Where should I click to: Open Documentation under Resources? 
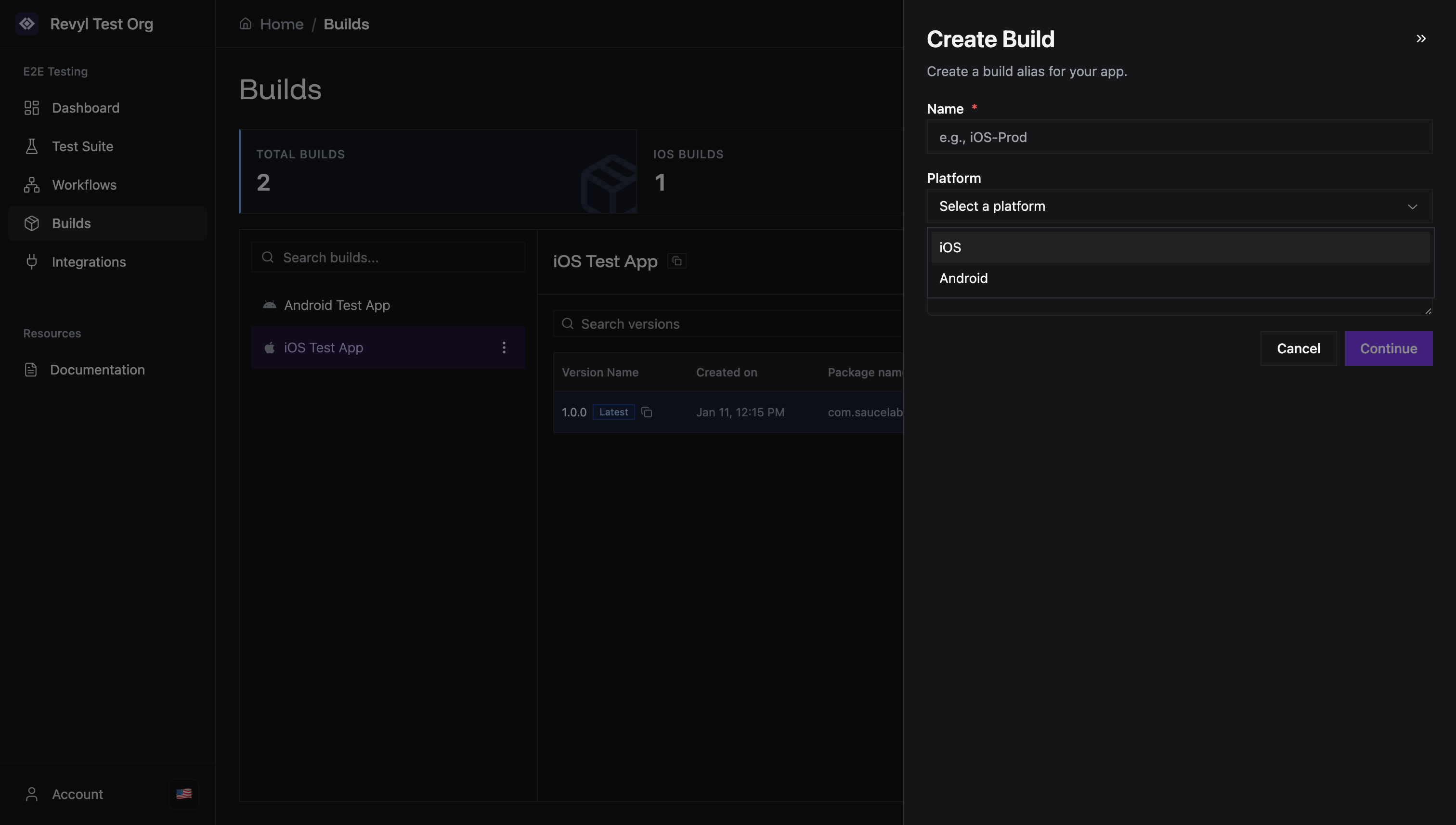click(97, 370)
